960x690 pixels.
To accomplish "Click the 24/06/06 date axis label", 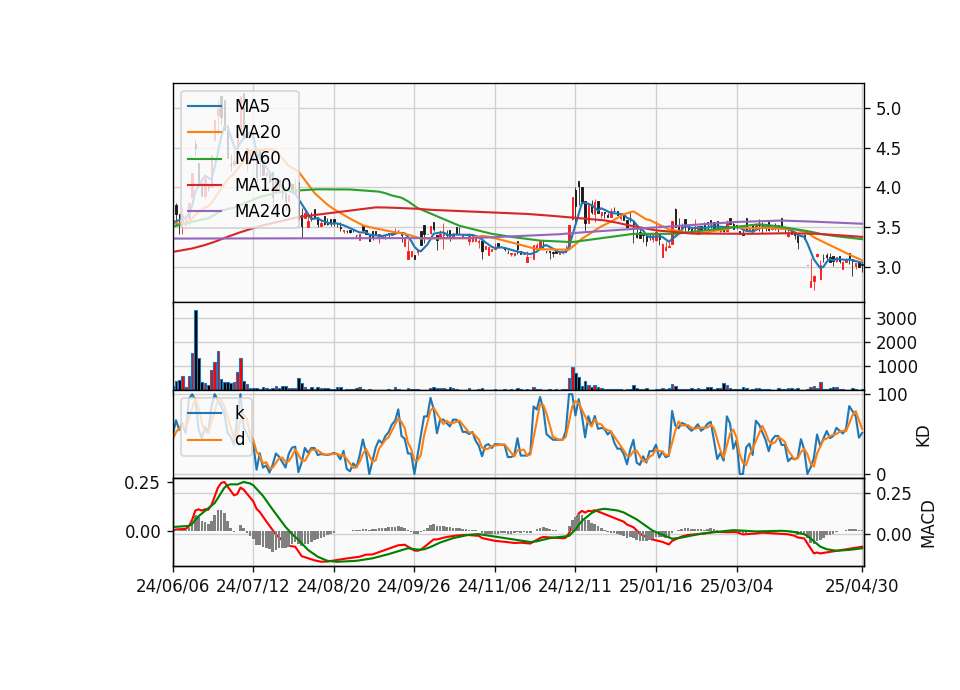I will point(173,587).
